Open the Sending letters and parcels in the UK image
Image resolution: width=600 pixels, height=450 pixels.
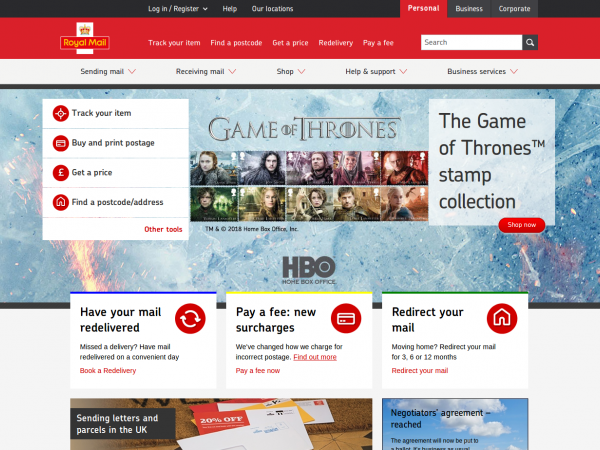click(221, 424)
